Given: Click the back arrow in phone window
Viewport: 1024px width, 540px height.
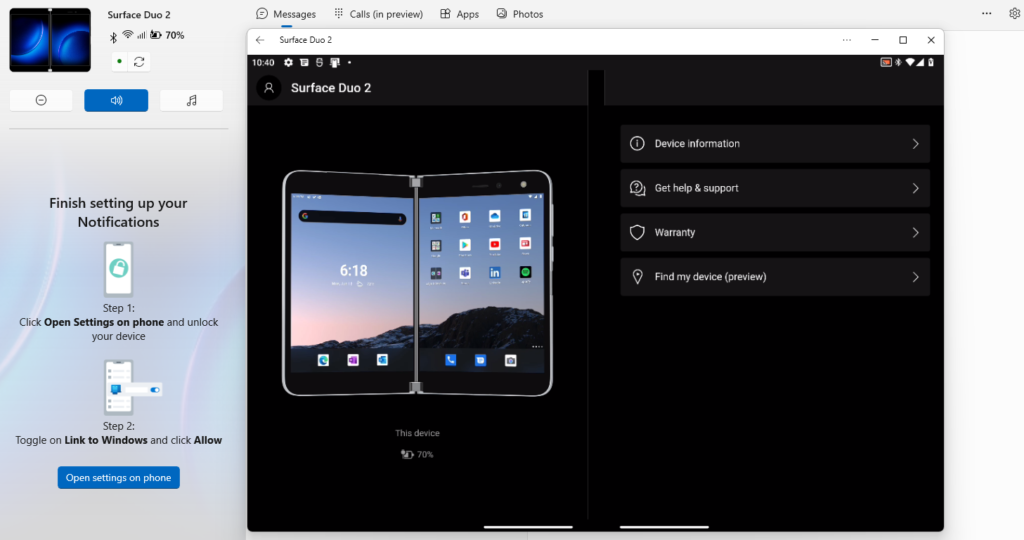Looking at the screenshot, I should 260,40.
